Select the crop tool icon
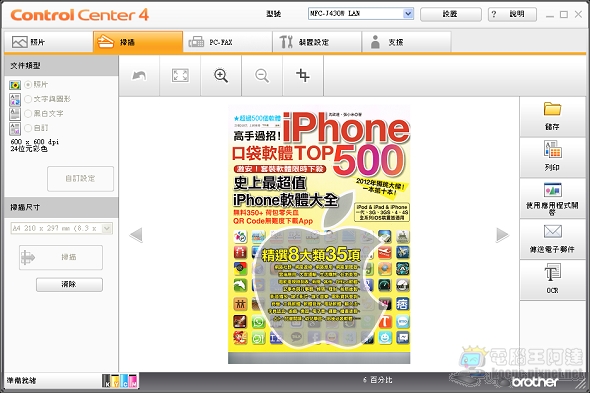This screenshot has width=590, height=393. pyautogui.click(x=303, y=76)
